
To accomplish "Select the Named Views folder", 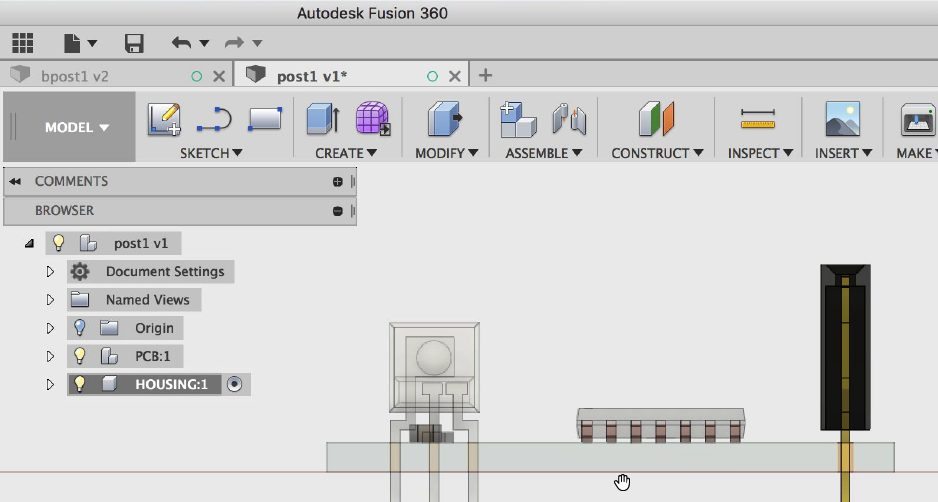I will point(147,300).
